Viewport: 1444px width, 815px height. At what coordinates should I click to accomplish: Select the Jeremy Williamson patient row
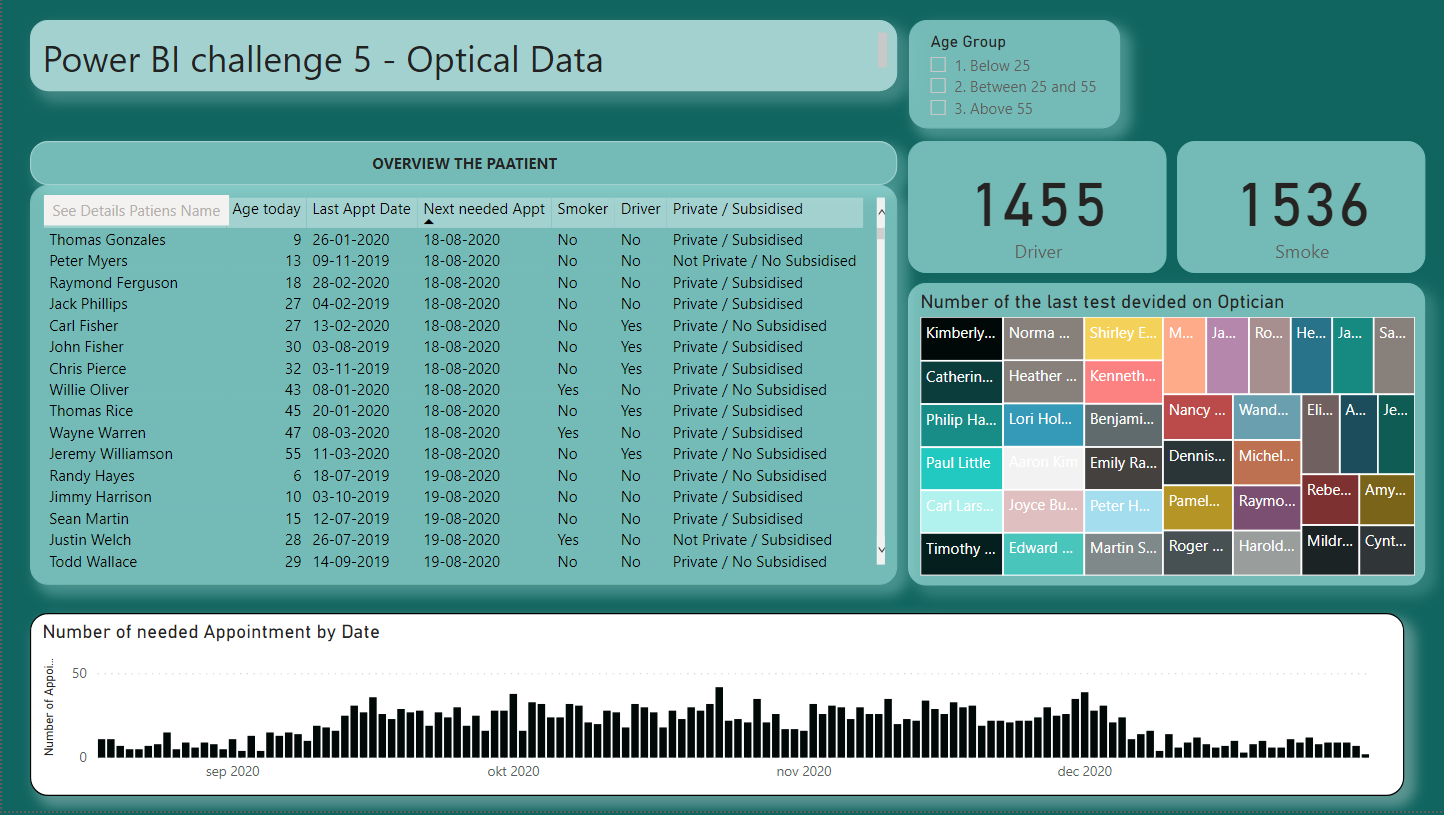(454, 454)
